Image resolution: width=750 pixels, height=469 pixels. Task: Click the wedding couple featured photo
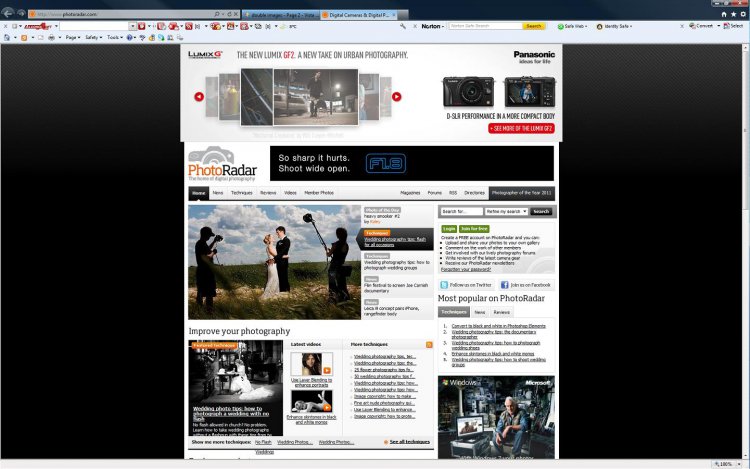[x=275, y=262]
